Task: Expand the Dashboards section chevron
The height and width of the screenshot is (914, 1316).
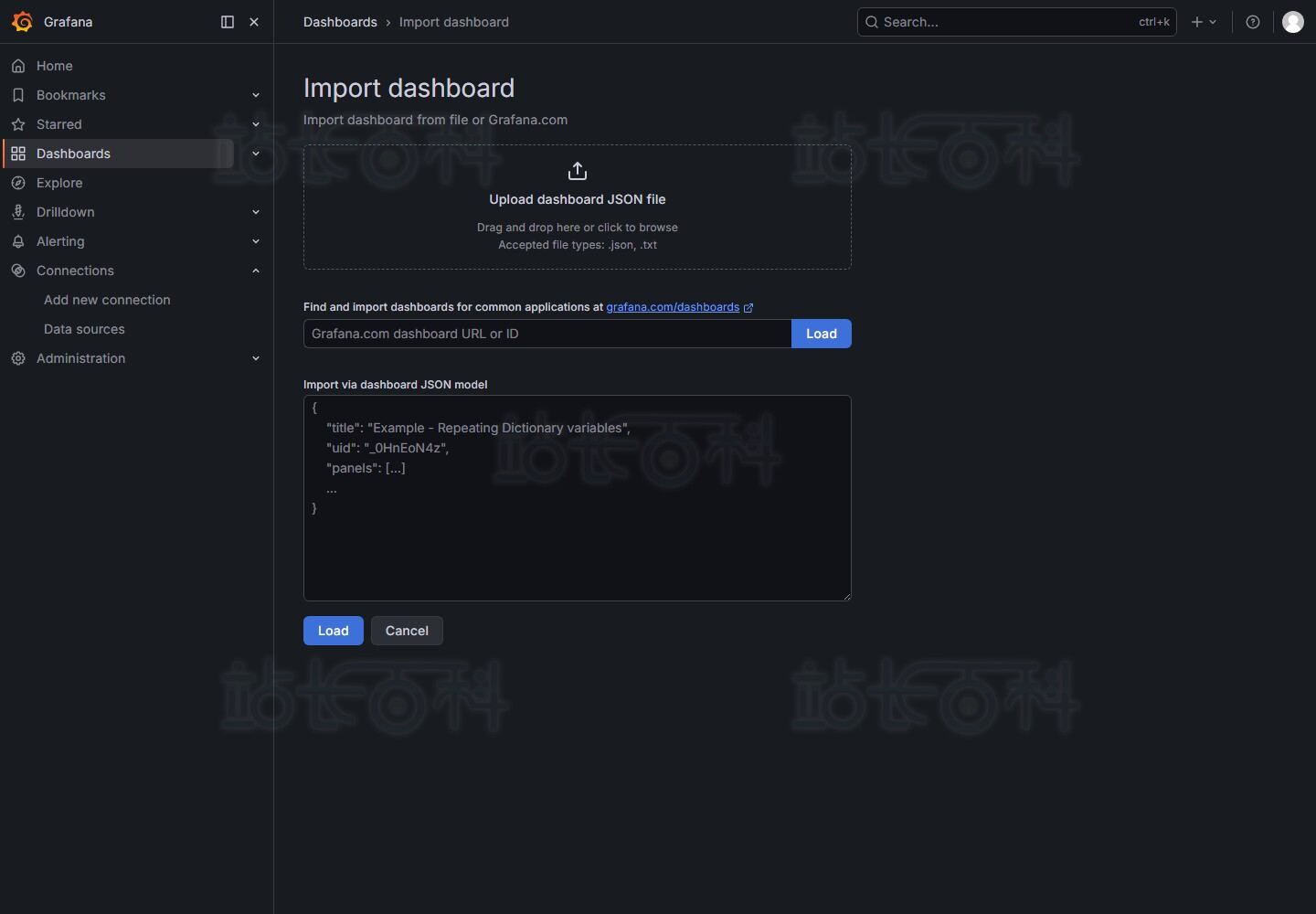Action: [256, 154]
